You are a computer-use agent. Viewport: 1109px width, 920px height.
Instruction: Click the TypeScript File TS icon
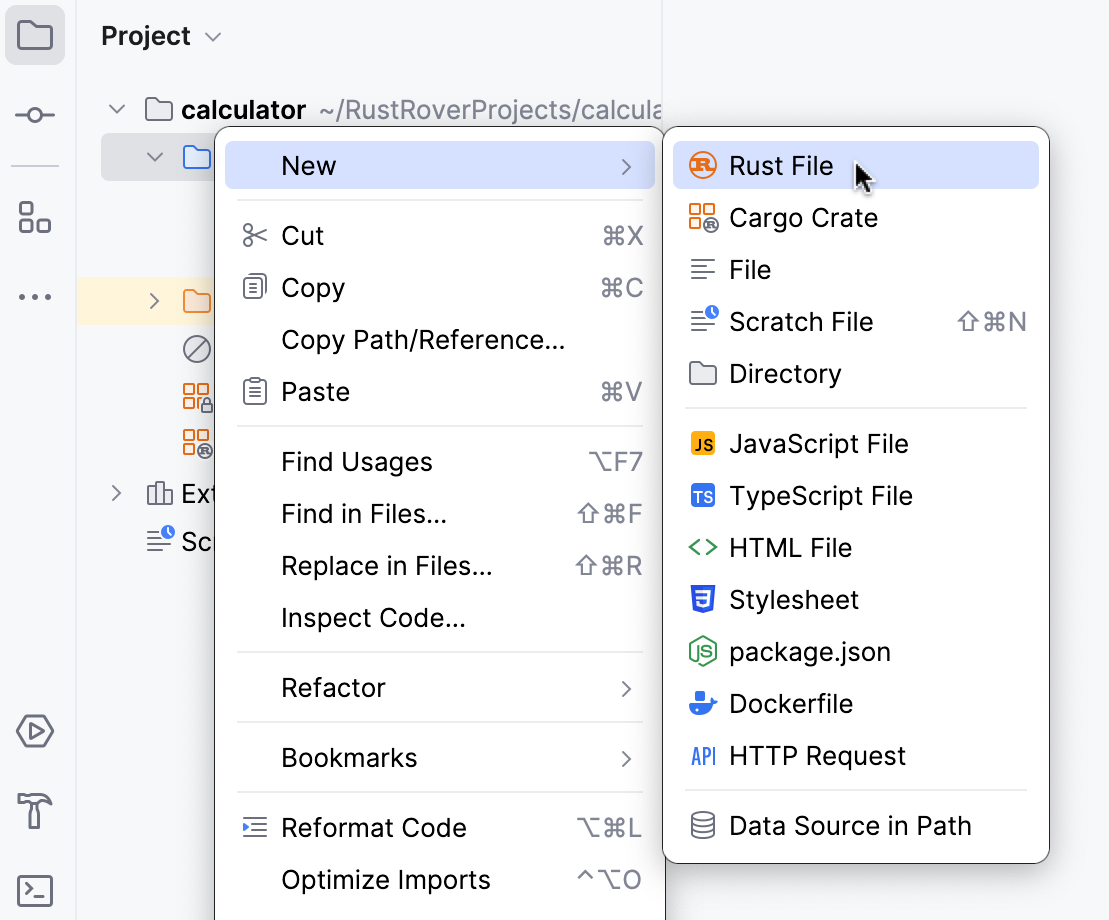(702, 496)
